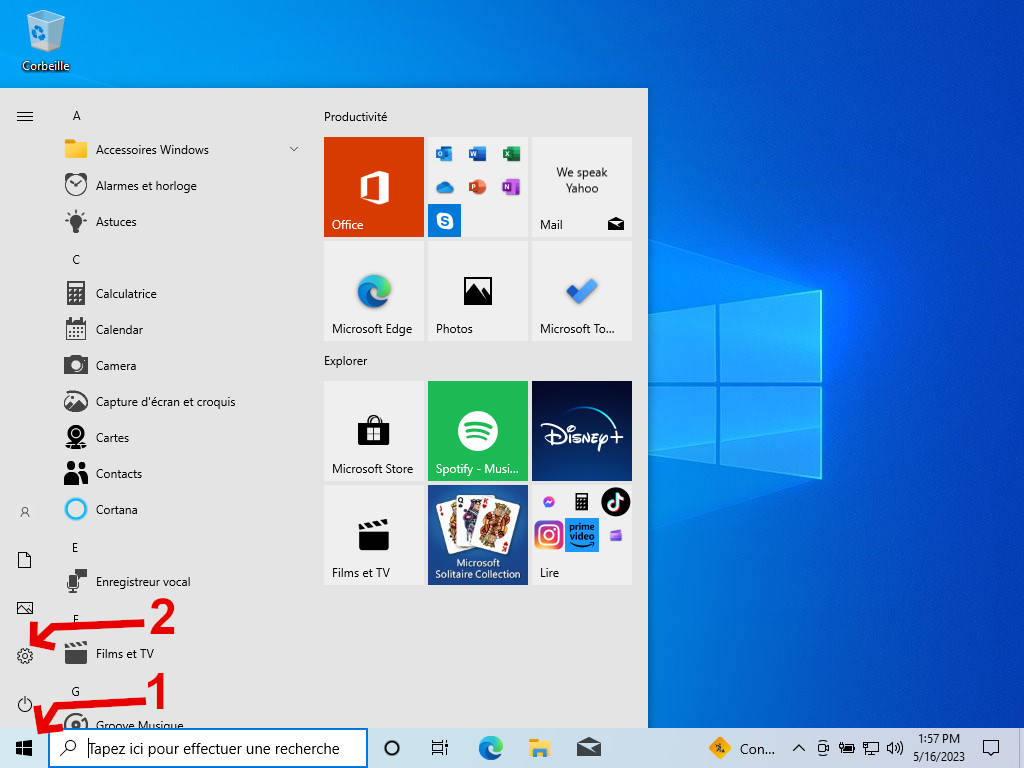This screenshot has width=1024, height=768.
Task: Launch Microsoft Edge tile
Action: (x=374, y=291)
